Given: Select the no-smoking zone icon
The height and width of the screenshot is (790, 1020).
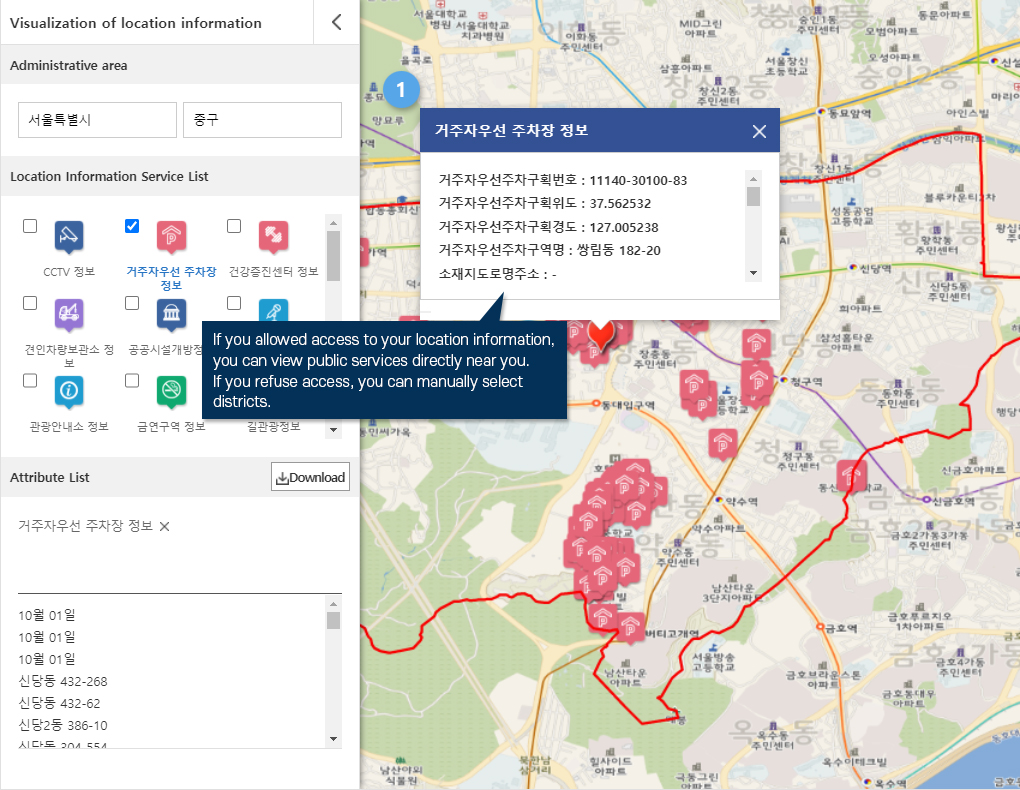Looking at the screenshot, I should click(171, 391).
